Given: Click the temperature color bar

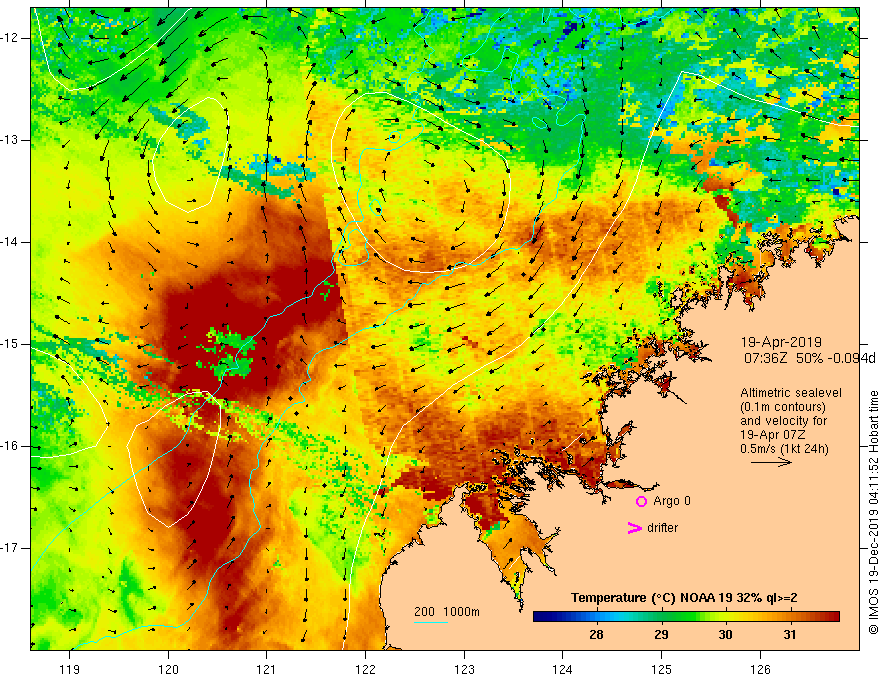Looking at the screenshot, I should [686, 617].
